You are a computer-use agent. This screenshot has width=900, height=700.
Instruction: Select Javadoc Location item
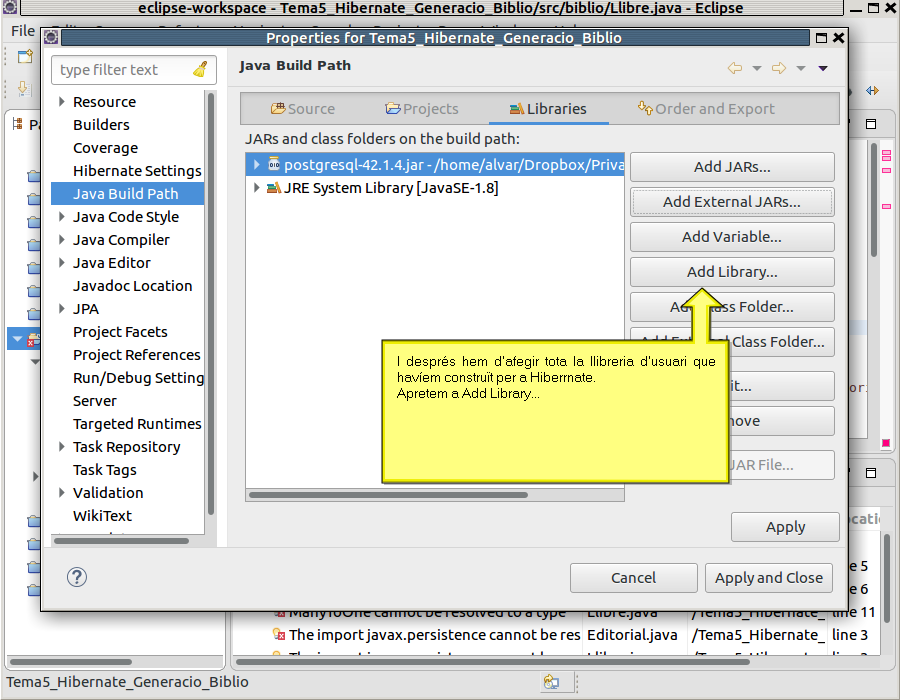tap(133, 286)
